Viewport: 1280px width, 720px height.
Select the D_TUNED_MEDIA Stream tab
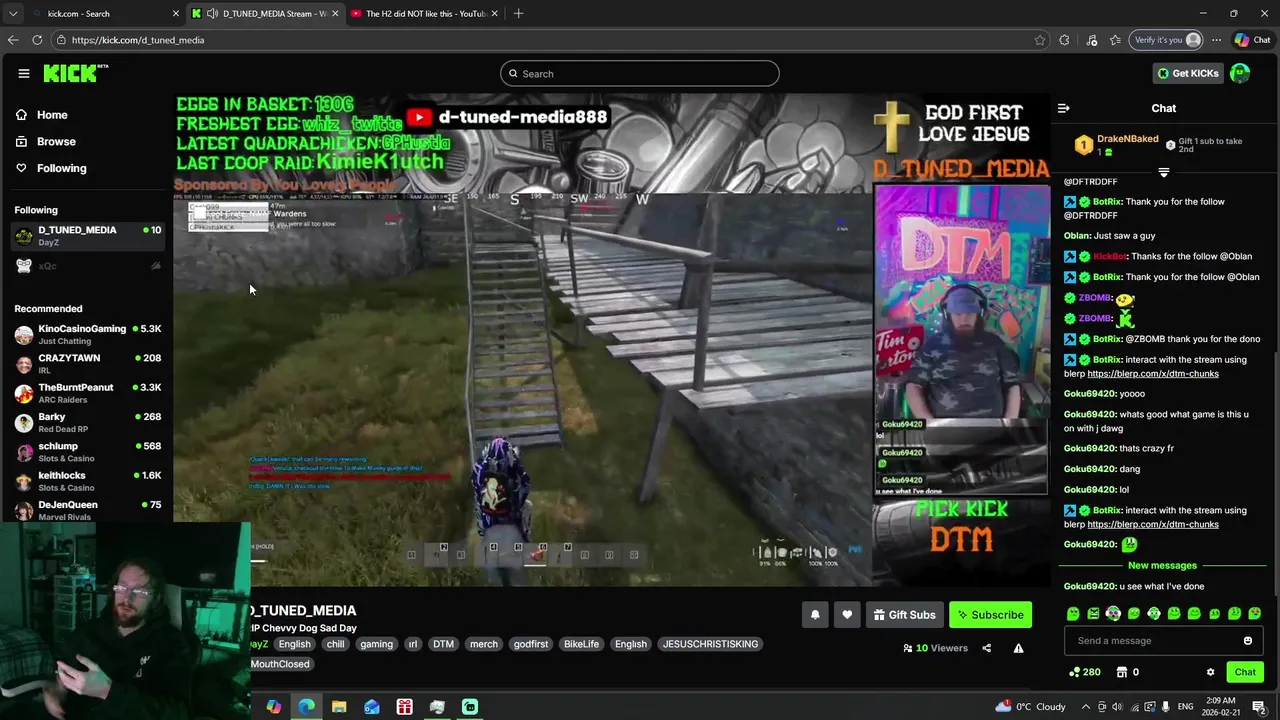pyautogui.click(x=266, y=14)
